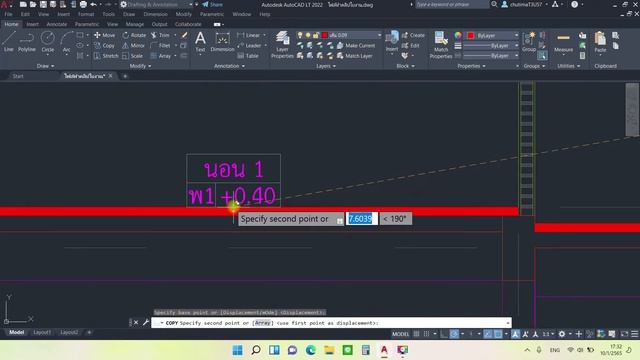Viewport: 640px width, 360px height.
Task: Click the Create block button
Action: coord(413,35)
